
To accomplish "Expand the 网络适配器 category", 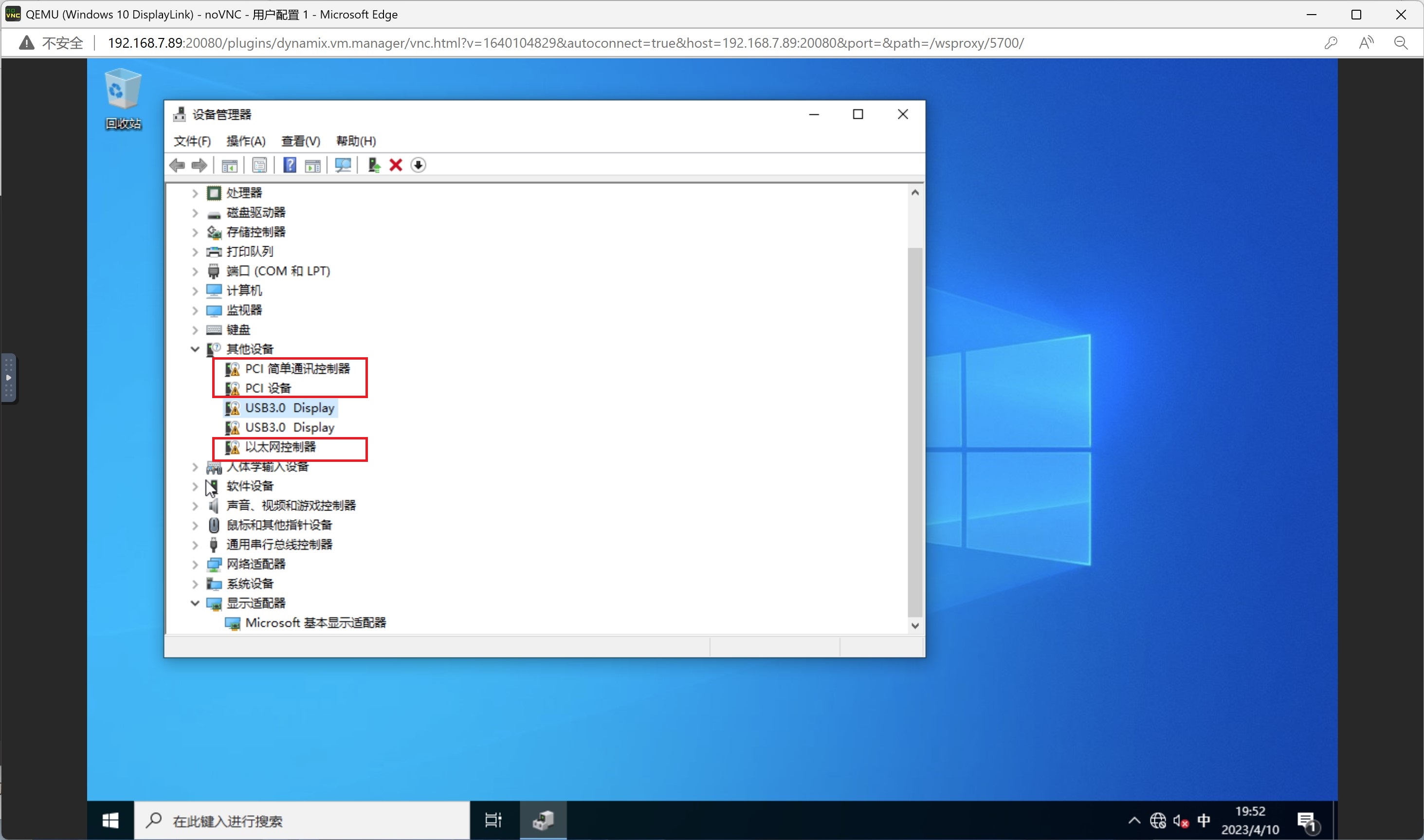I will coord(195,565).
